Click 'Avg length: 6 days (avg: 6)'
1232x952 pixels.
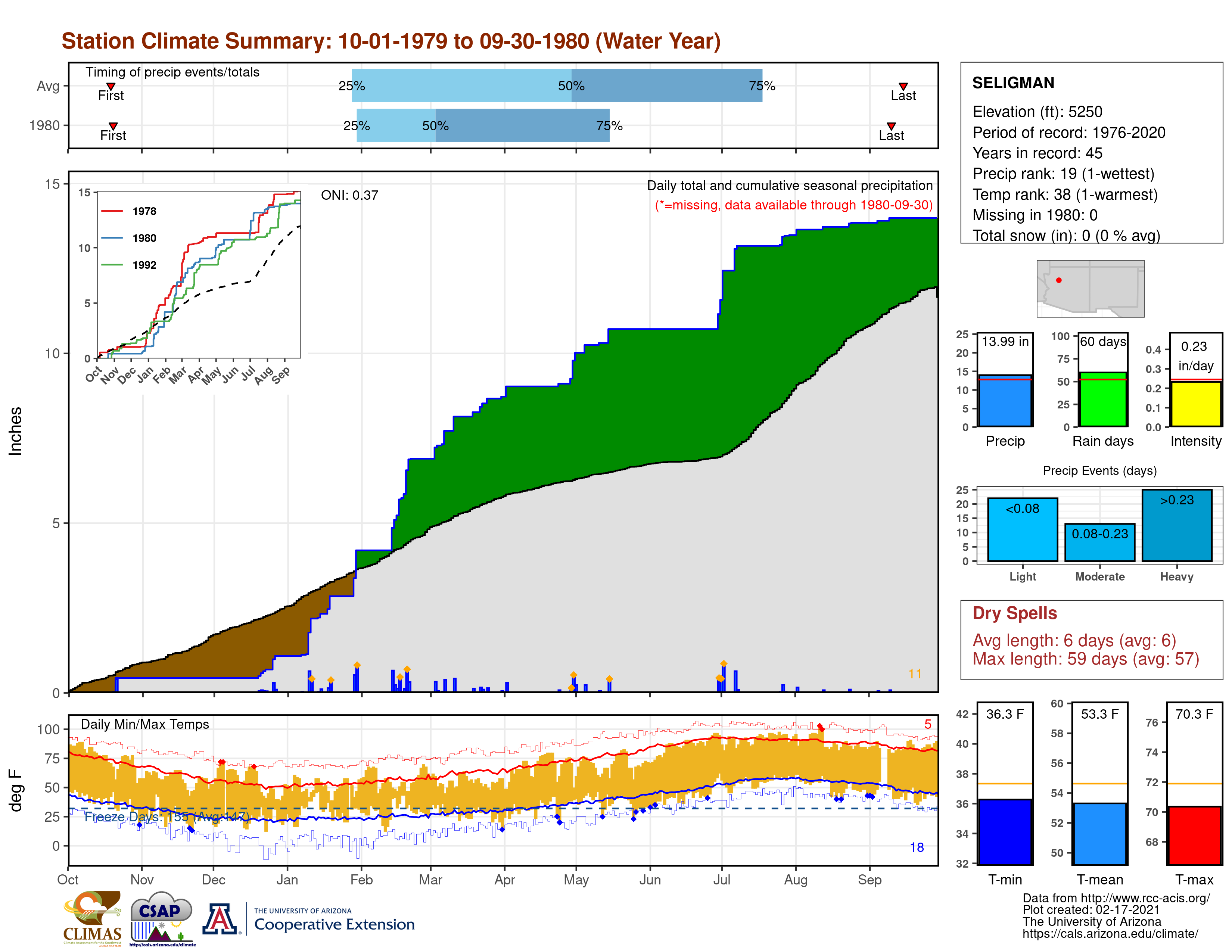point(1074,641)
